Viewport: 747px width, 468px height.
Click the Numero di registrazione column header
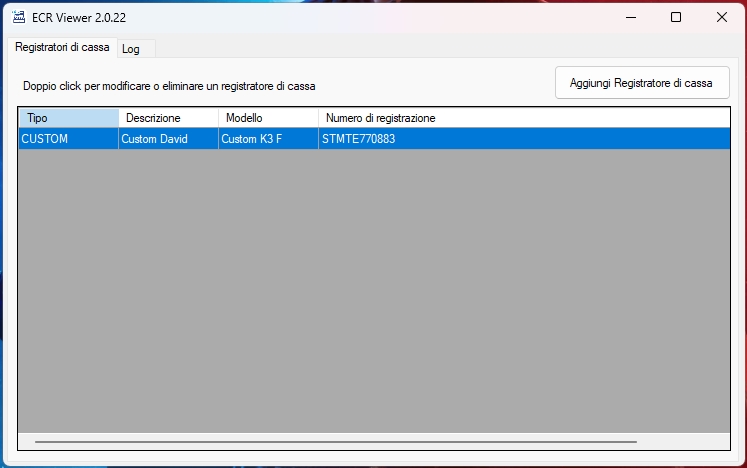click(524, 118)
